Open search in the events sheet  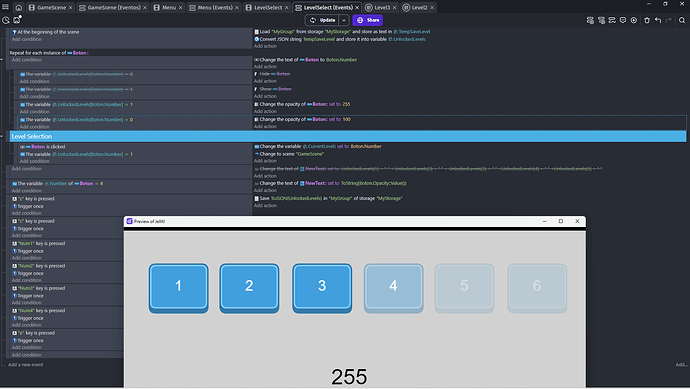click(x=682, y=20)
